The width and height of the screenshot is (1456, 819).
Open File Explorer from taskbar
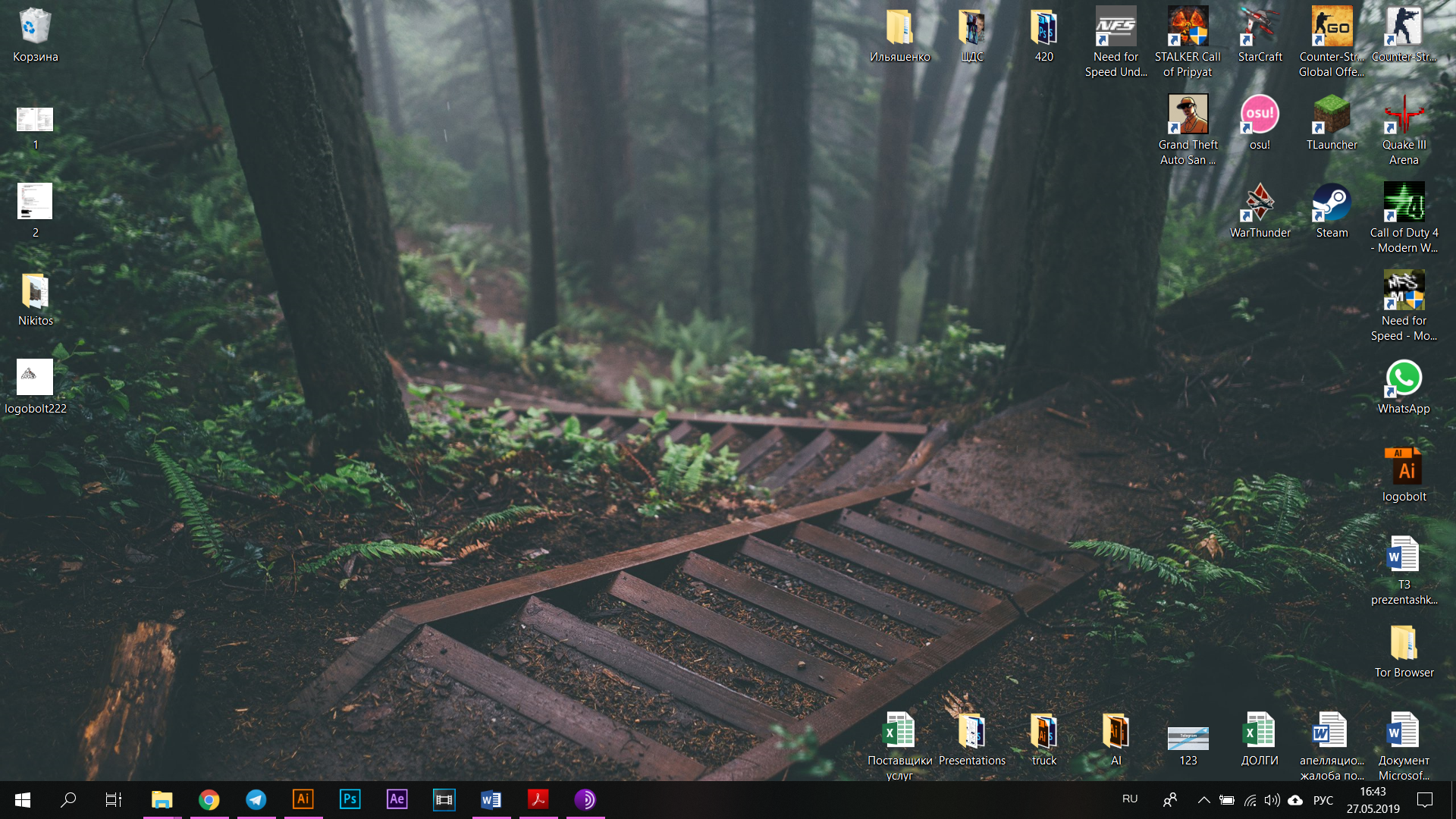tap(162, 800)
